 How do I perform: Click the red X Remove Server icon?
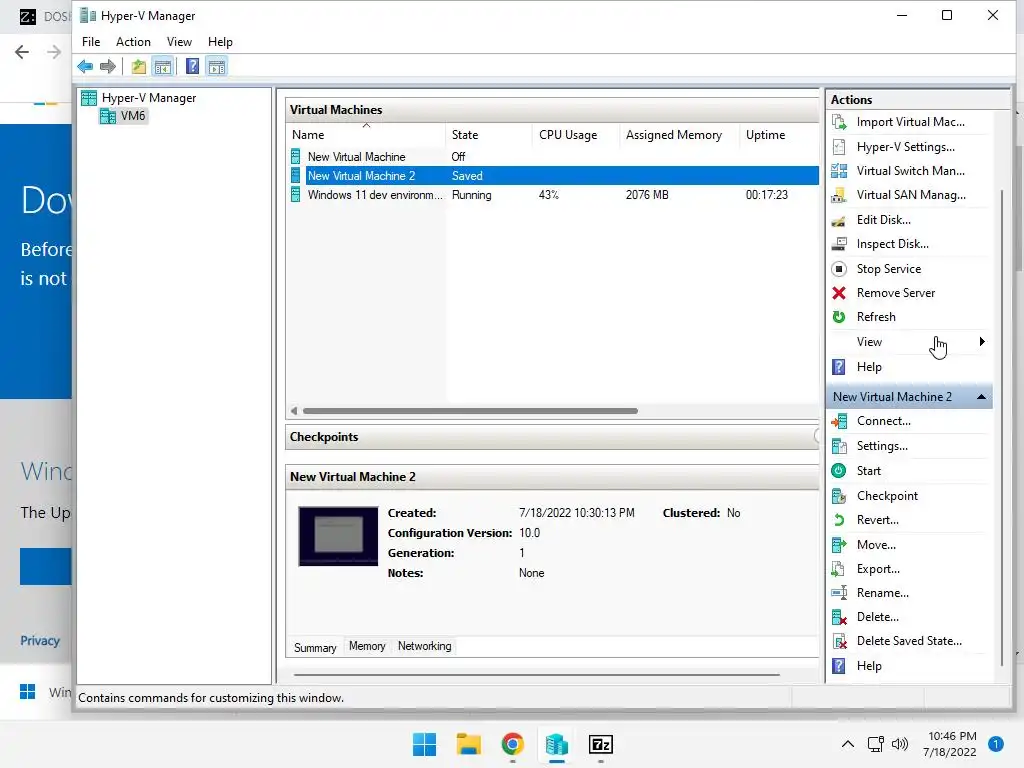[839, 293]
